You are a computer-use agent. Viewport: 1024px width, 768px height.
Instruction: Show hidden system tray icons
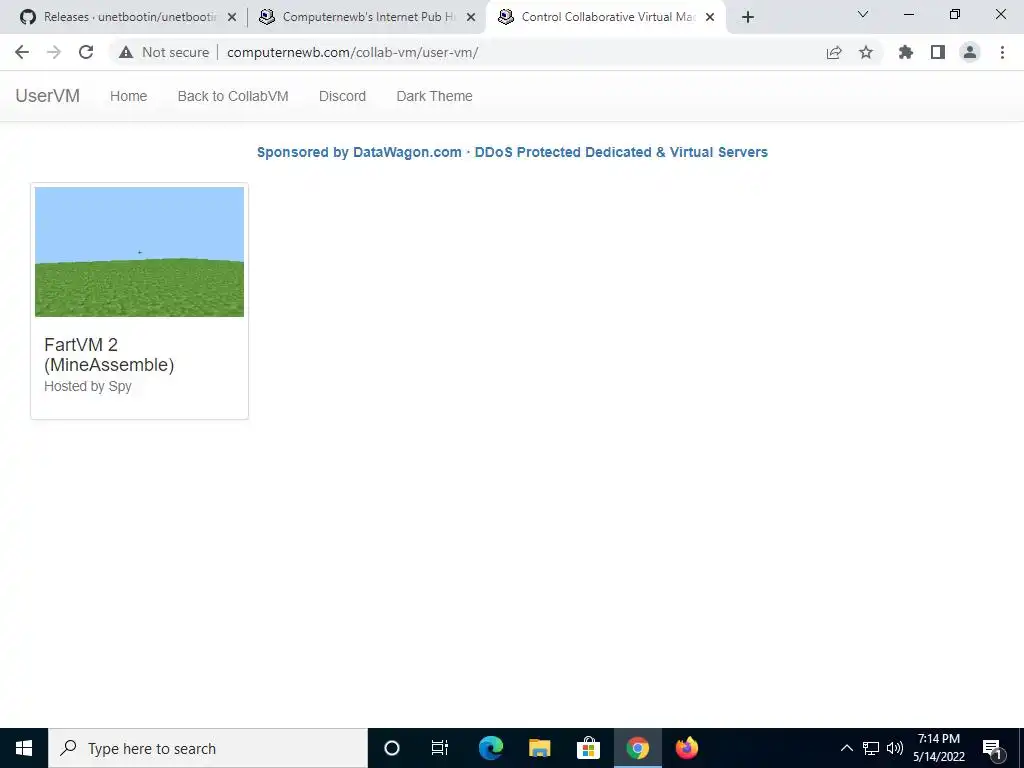coord(846,748)
